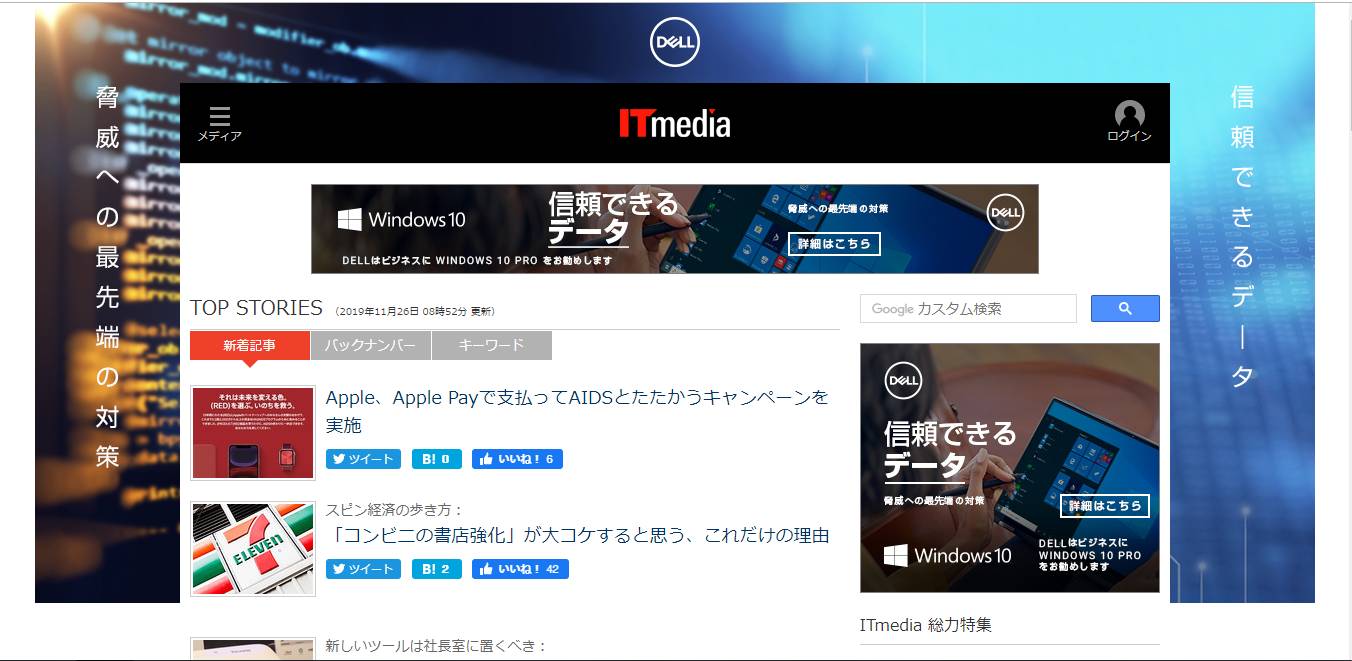The height and width of the screenshot is (661, 1352).
Task: Click the ITmedia 総力特集 heading
Action: [x=926, y=625]
